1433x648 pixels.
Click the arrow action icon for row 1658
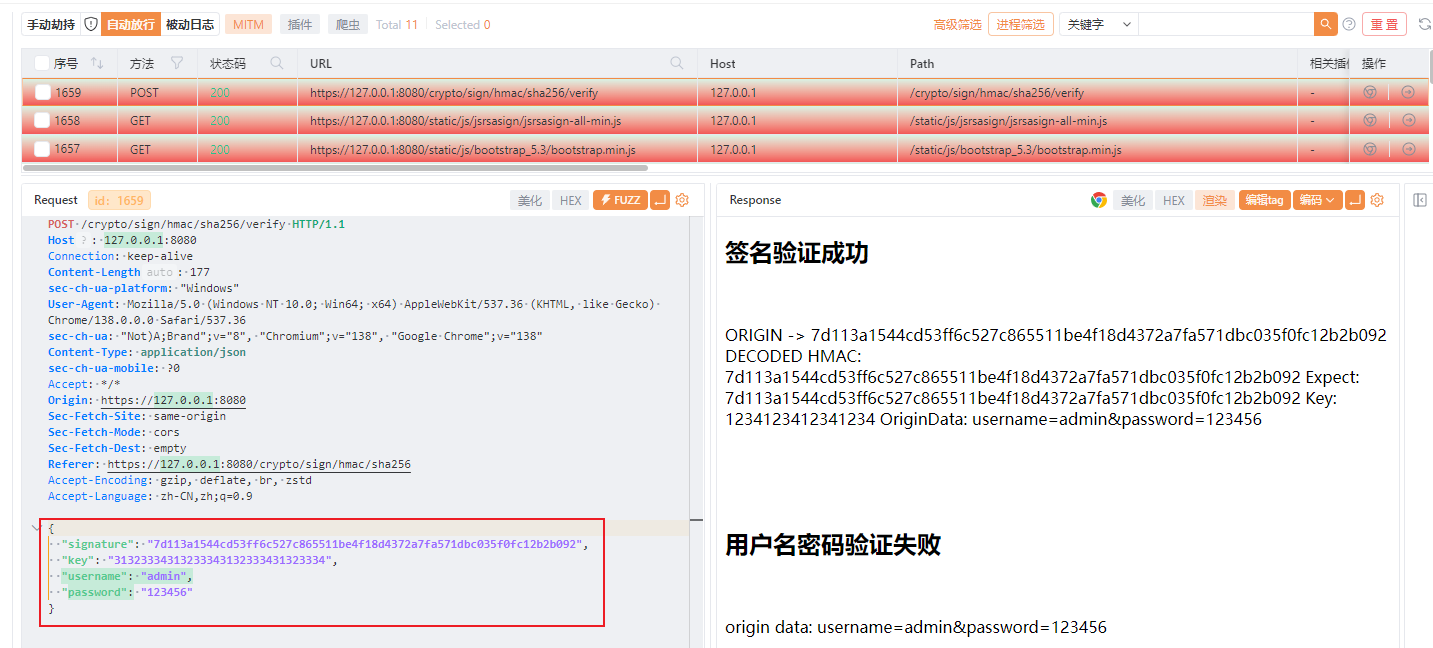tap(1409, 120)
